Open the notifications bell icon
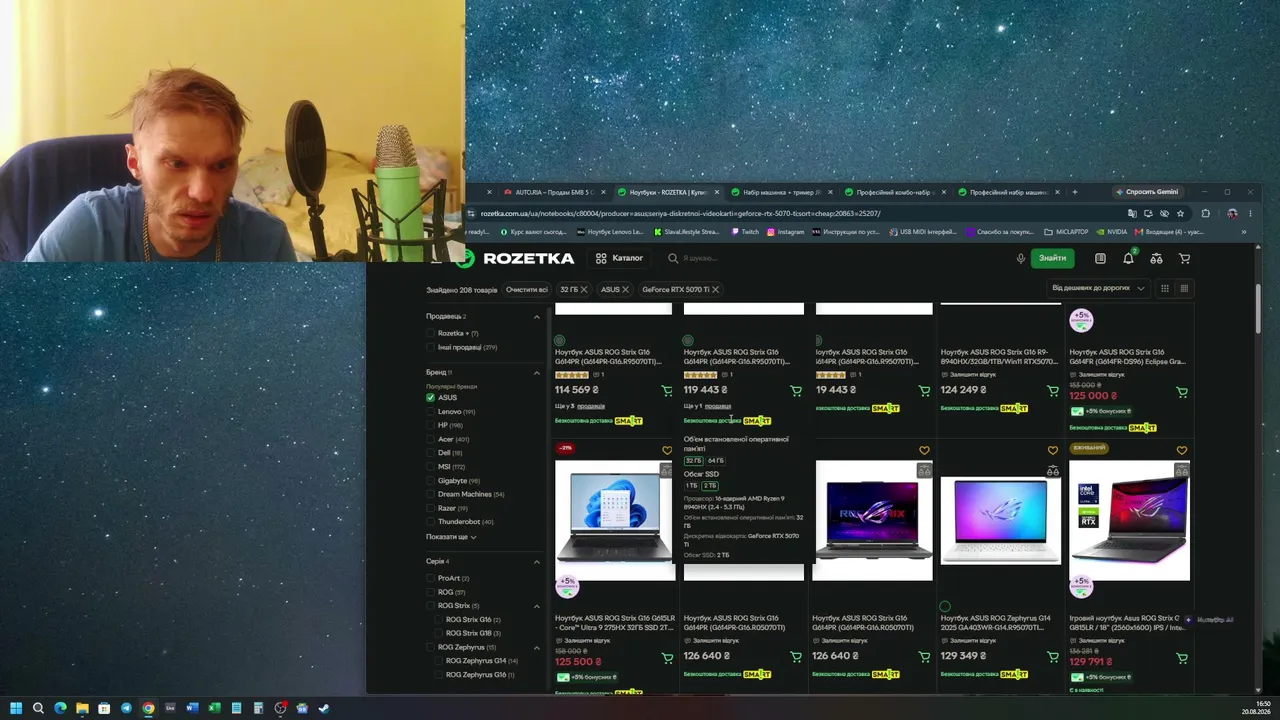 coord(1128,258)
